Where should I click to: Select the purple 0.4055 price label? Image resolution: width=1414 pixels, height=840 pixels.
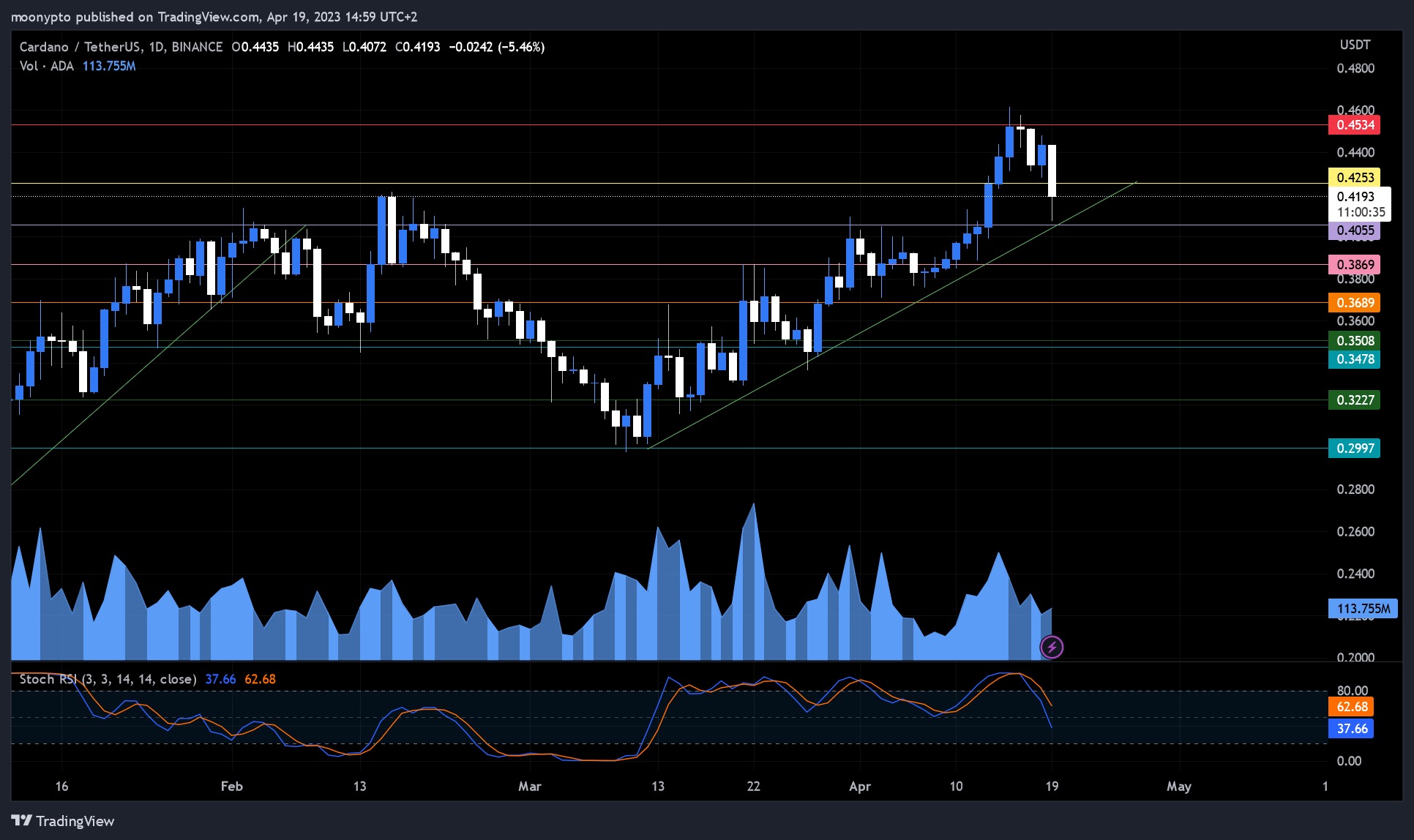coord(1355,230)
